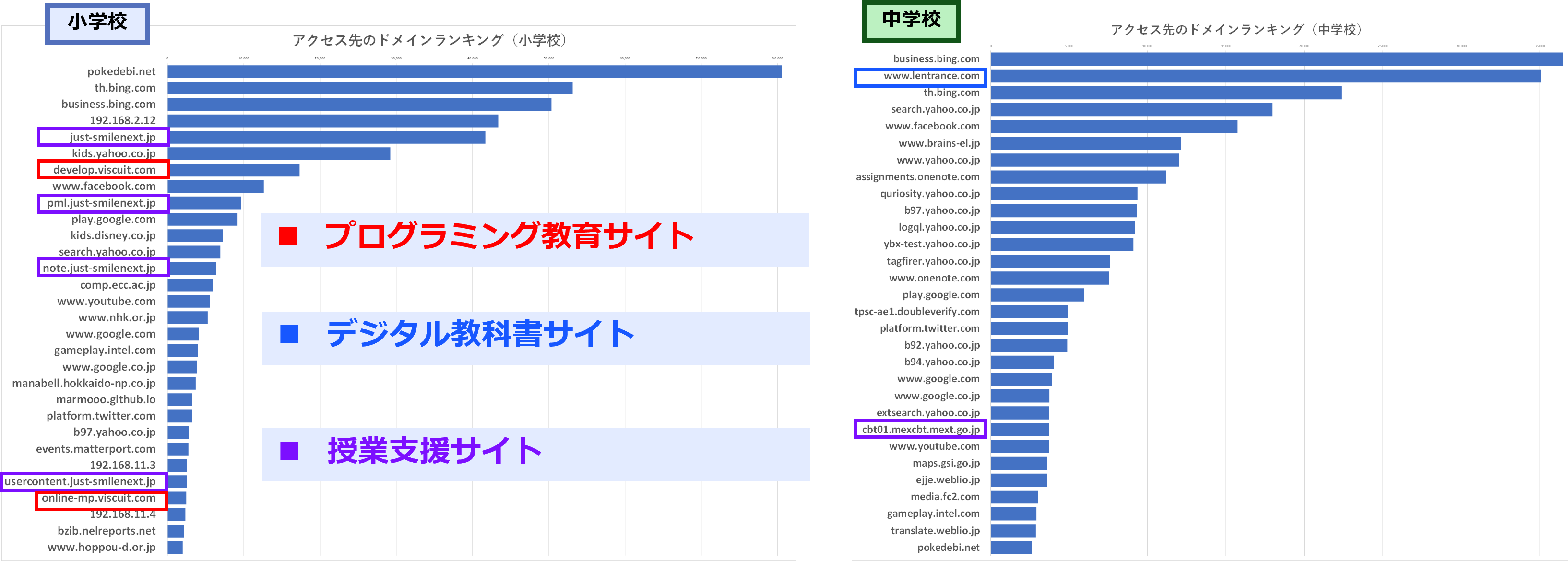Screen dimensions: 1568x561
Task: Click the quriosity.yahoo.co.jp label
Action: click(930, 194)
